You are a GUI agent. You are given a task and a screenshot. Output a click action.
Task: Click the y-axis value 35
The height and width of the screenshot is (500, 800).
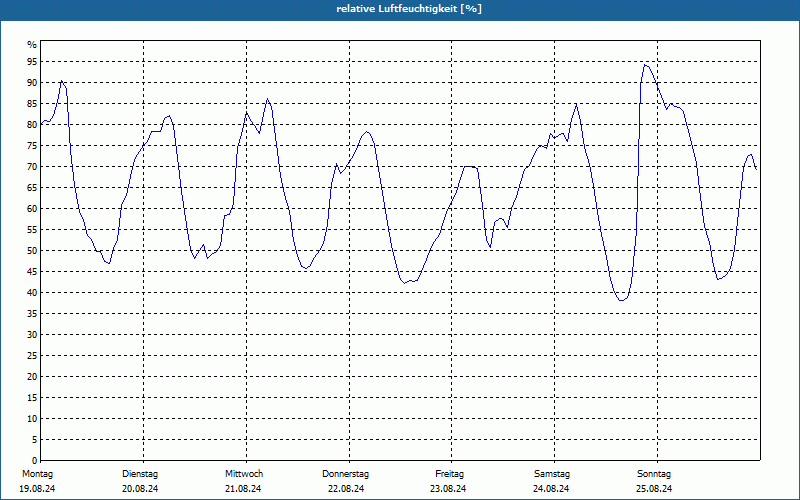pos(32,314)
